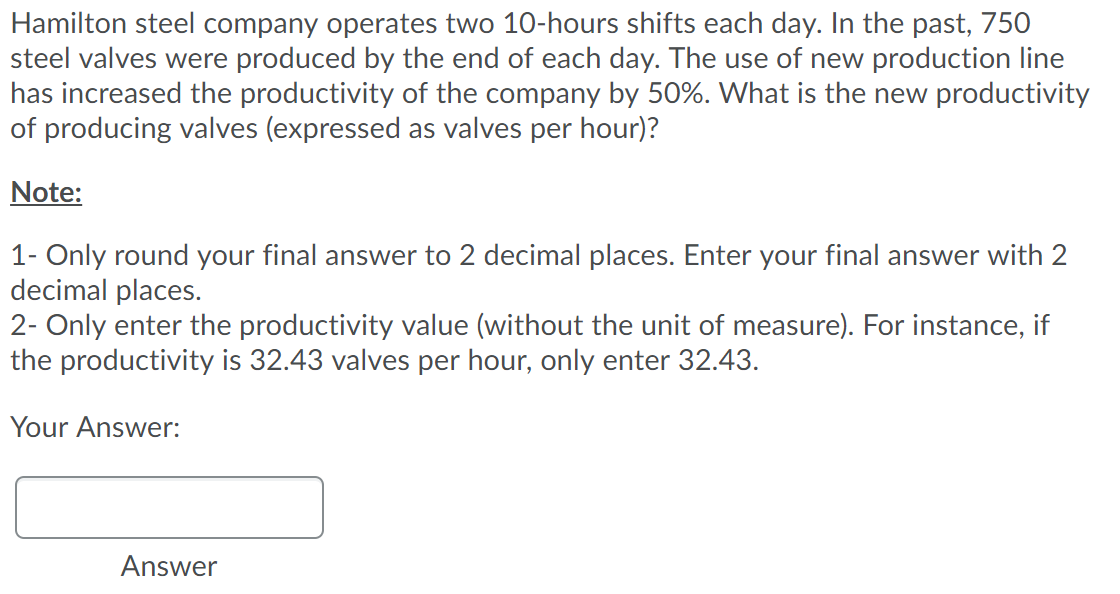Click the left edge of the answer box
Viewport: 1120px width, 594px height.
click(x=18, y=507)
